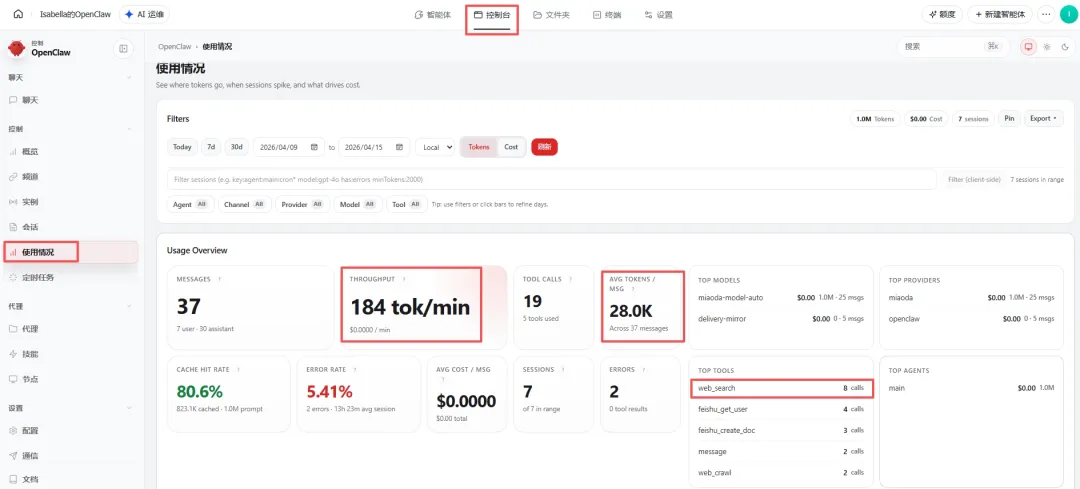This screenshot has width=1080, height=489.
Task: Select the 7d time range
Action: (211, 147)
